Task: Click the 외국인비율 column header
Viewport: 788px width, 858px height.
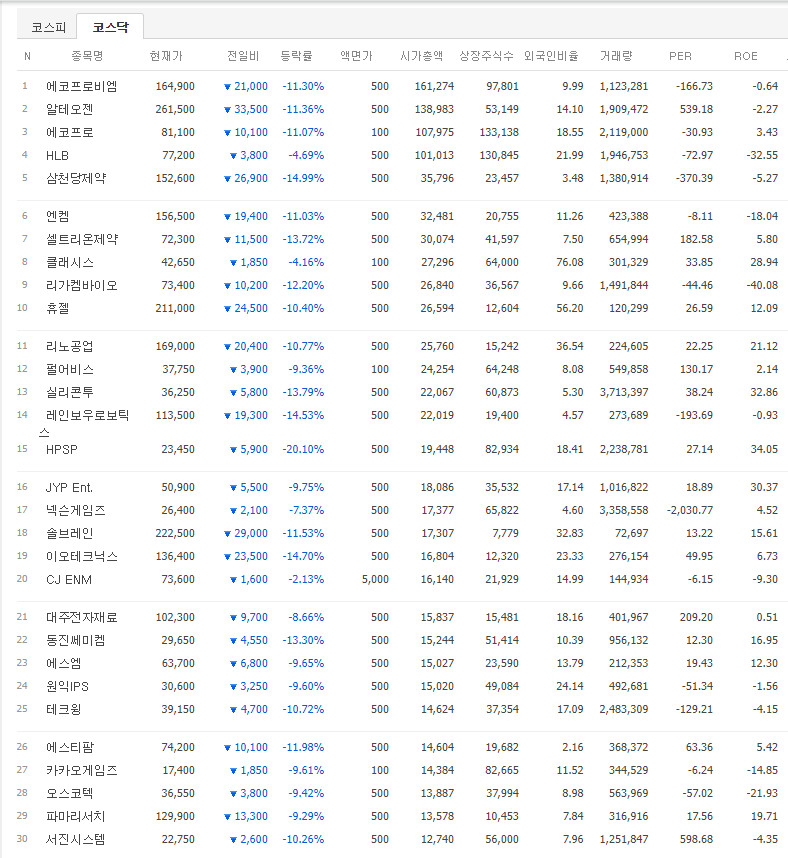Action: click(x=551, y=56)
